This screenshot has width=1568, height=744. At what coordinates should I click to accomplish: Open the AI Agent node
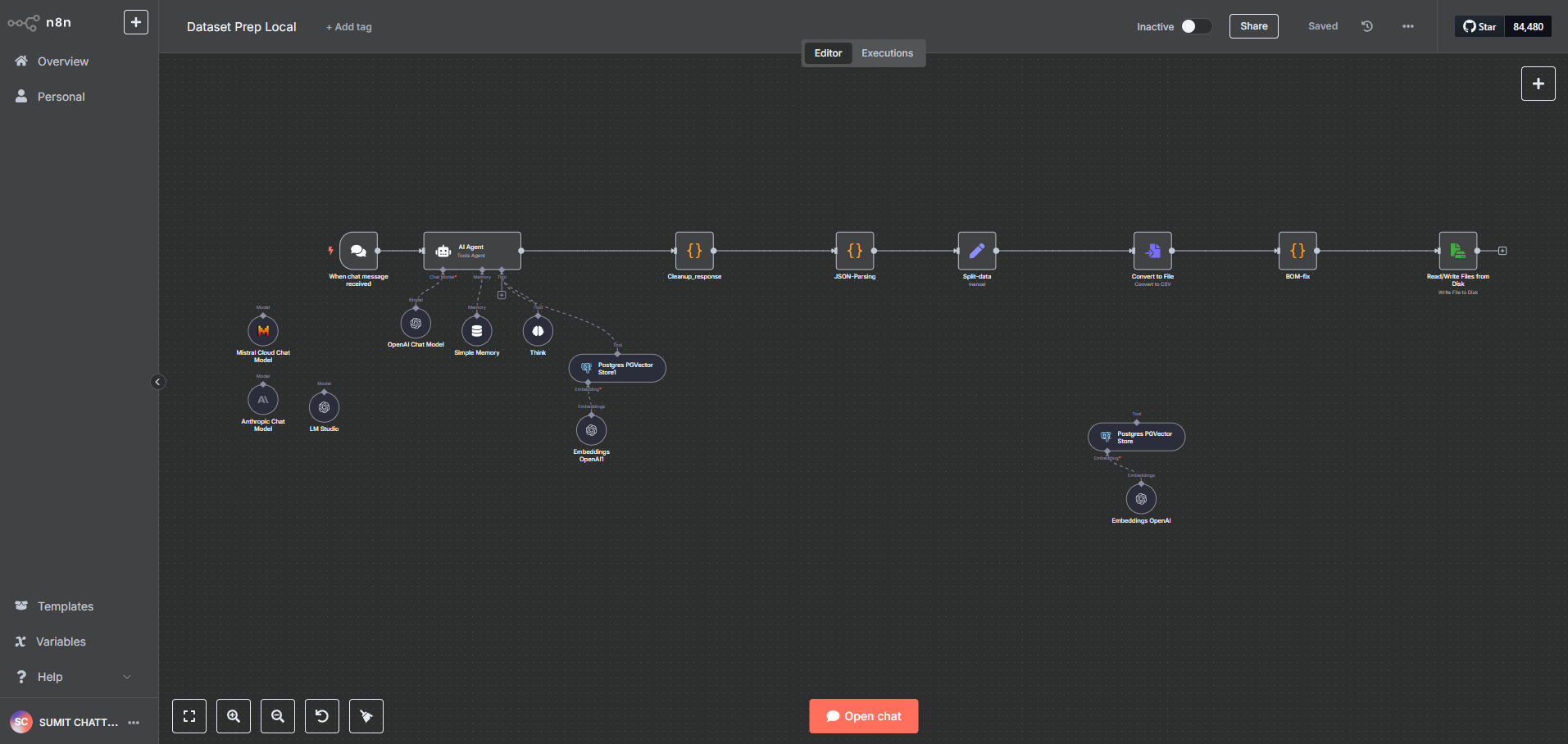(x=471, y=250)
